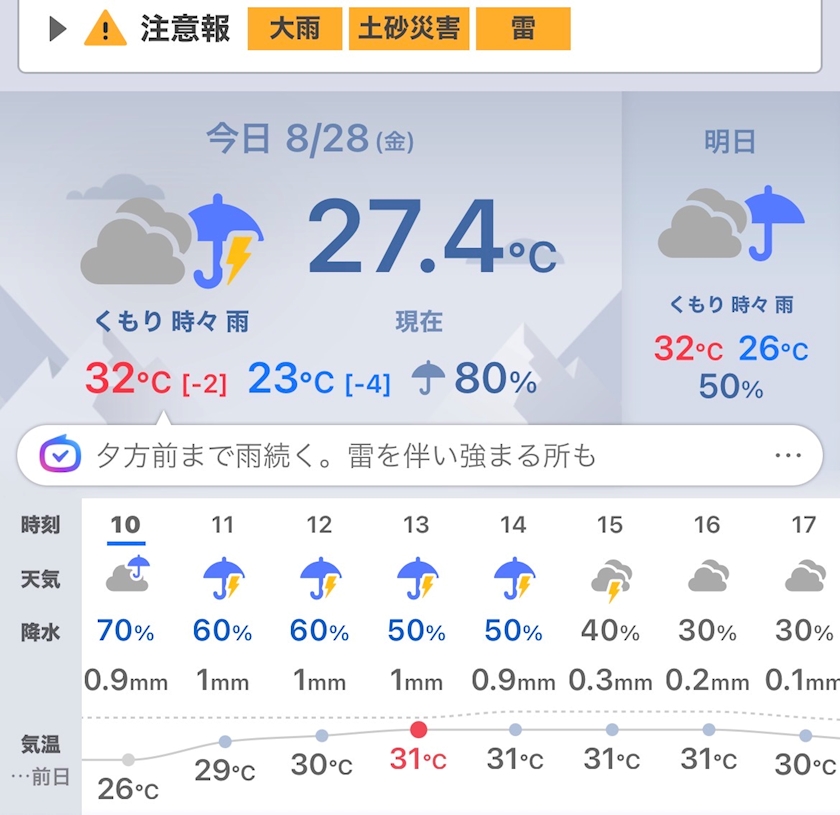
Task: Open the 雷 advisory tag
Action: tap(523, 28)
